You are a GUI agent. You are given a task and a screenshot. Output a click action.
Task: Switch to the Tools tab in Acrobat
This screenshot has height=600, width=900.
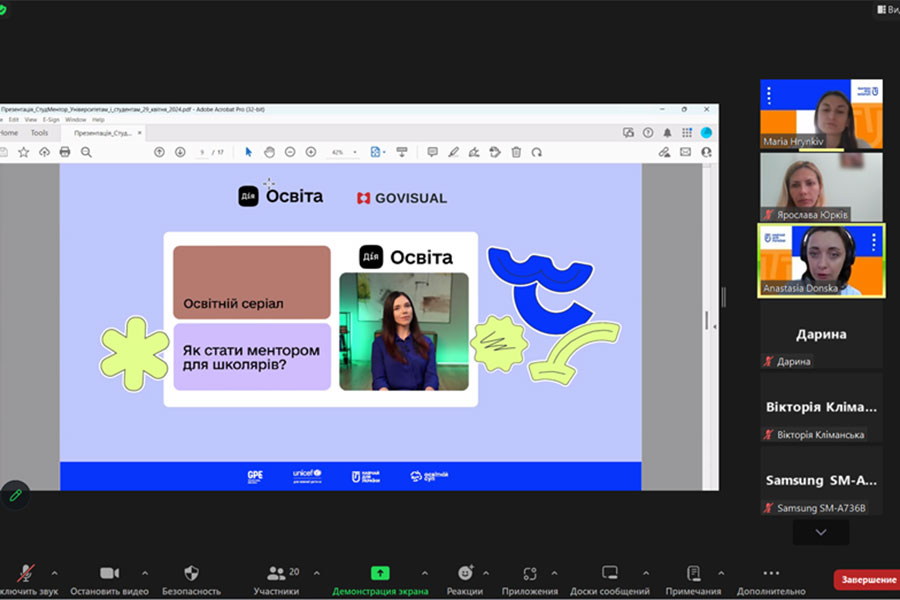[x=39, y=132]
